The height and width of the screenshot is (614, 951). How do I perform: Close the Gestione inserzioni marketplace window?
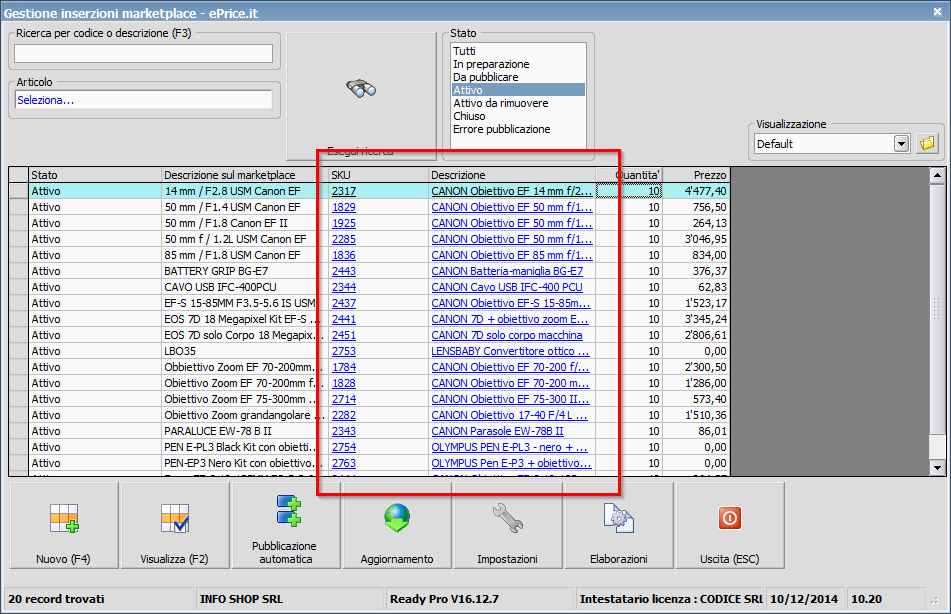click(x=937, y=12)
